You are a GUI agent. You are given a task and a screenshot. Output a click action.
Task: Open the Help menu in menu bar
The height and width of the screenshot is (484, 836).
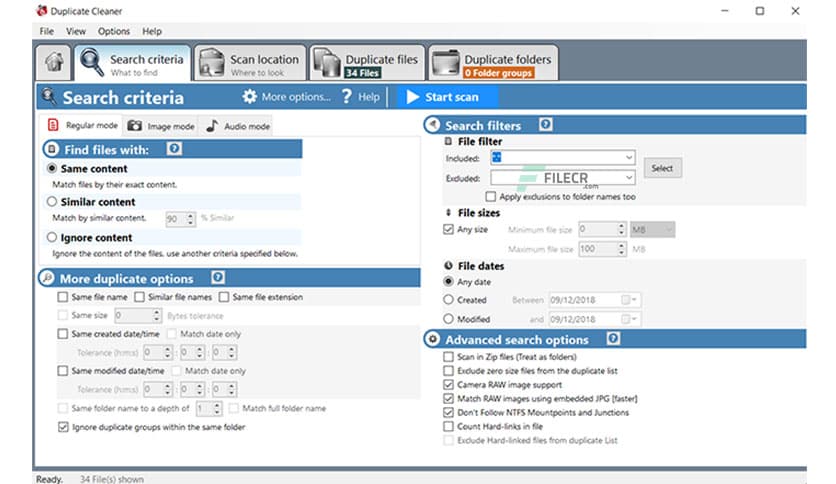[151, 31]
